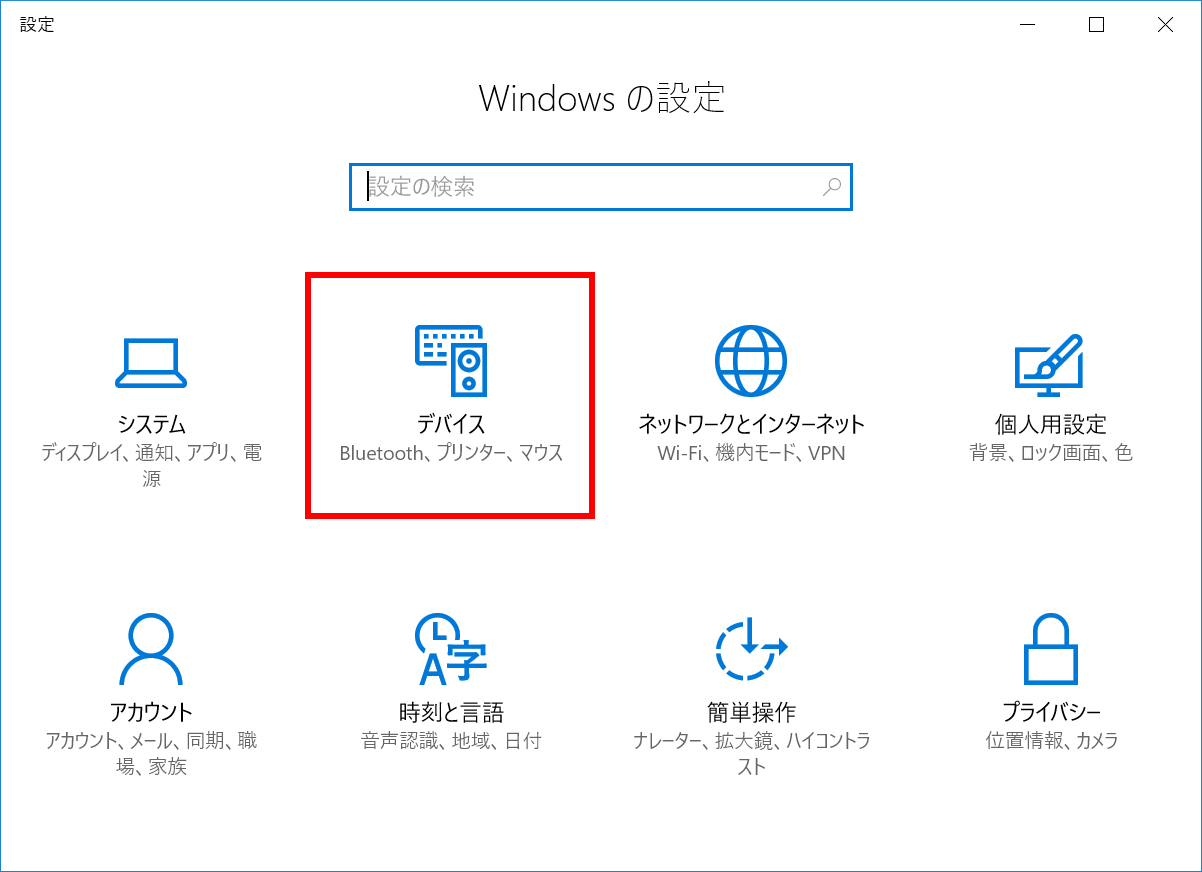Image resolution: width=1202 pixels, height=872 pixels.
Task: Click the 'Wi-Fi、機内モード、VPN' description
Action: tap(751, 453)
